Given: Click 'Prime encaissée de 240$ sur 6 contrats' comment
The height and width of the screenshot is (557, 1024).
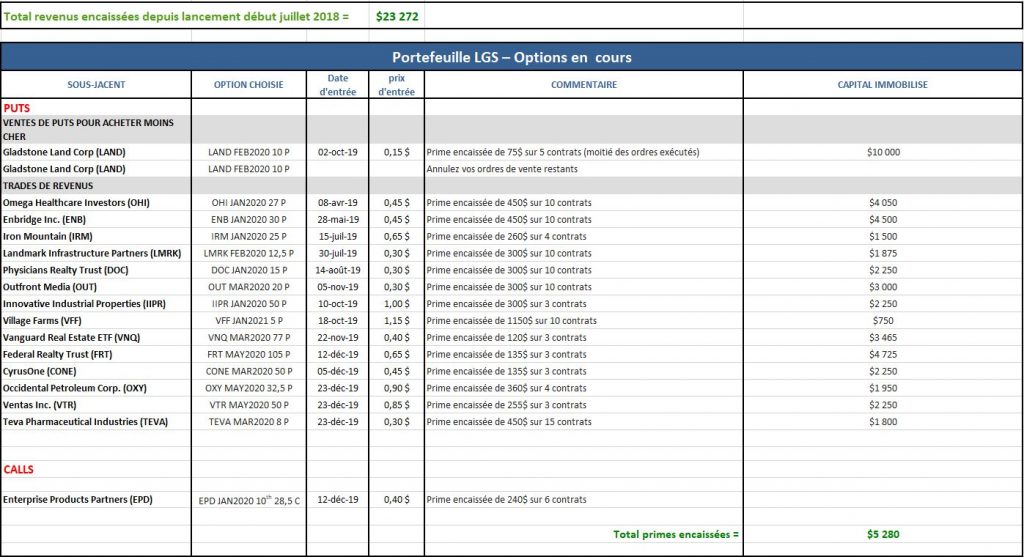Looking at the screenshot, I should pos(506,500).
